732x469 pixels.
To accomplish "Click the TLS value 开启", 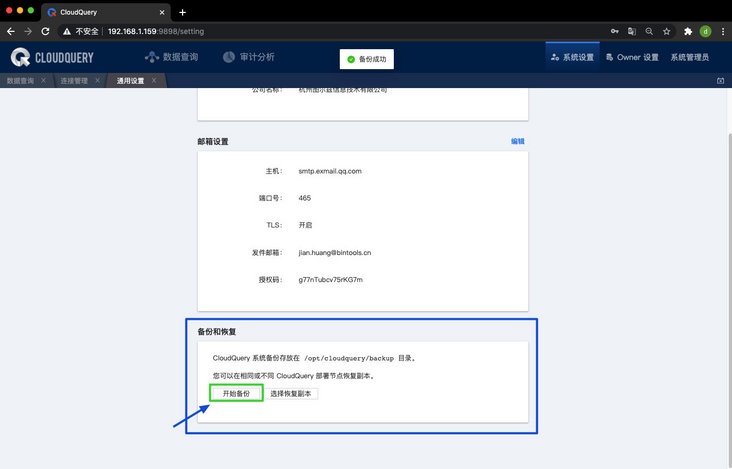I will click(305, 225).
